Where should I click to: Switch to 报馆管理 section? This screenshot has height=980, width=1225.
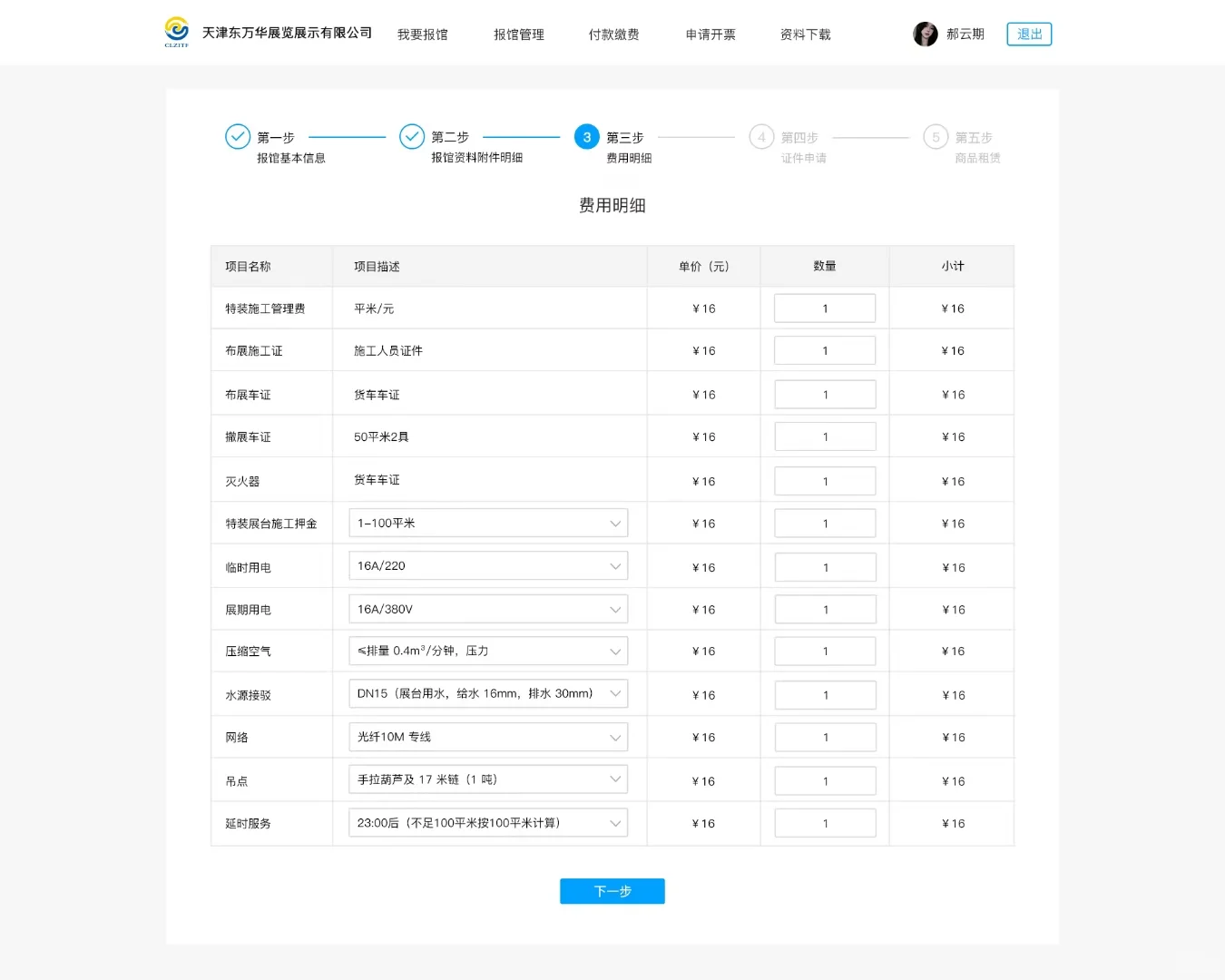[x=518, y=34]
